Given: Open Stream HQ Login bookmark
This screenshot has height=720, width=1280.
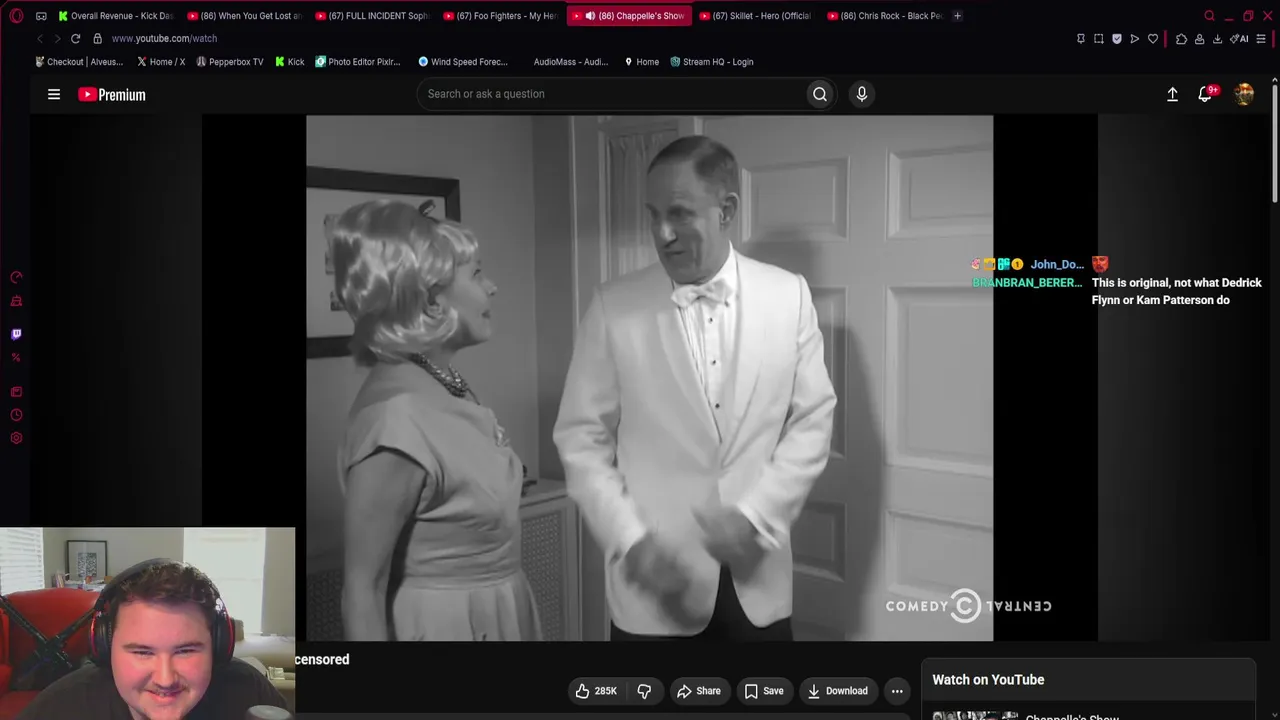Looking at the screenshot, I should tap(712, 62).
